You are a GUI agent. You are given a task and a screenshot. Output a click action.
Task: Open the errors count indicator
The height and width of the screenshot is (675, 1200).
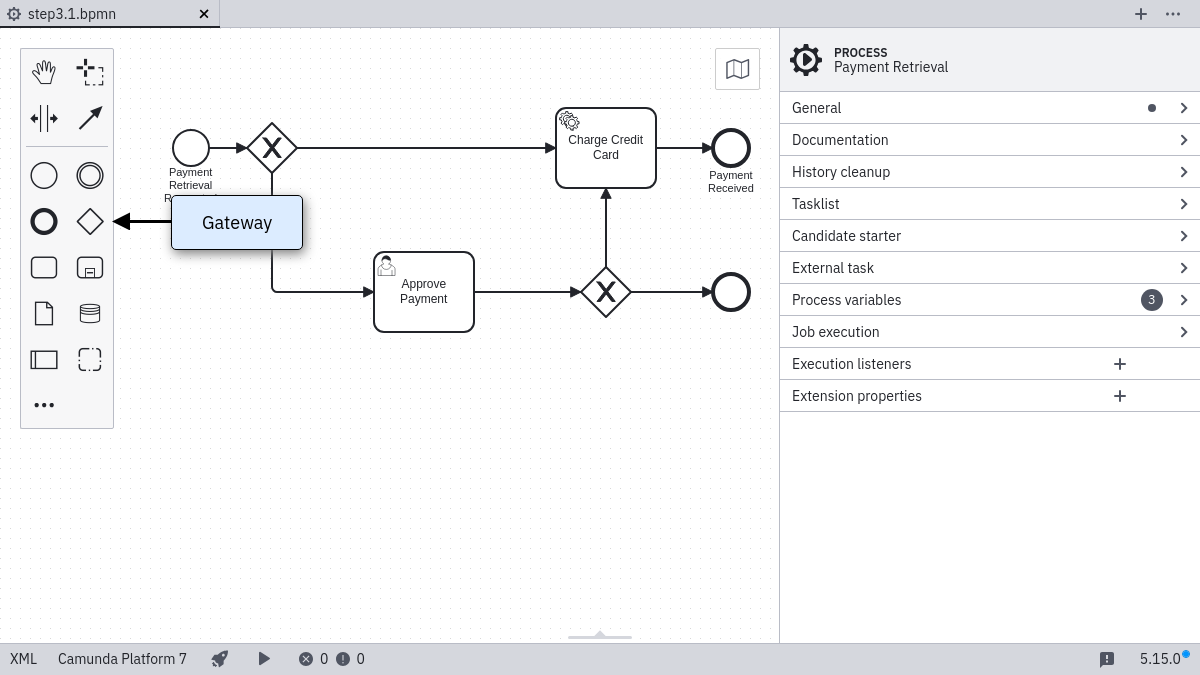pos(313,659)
